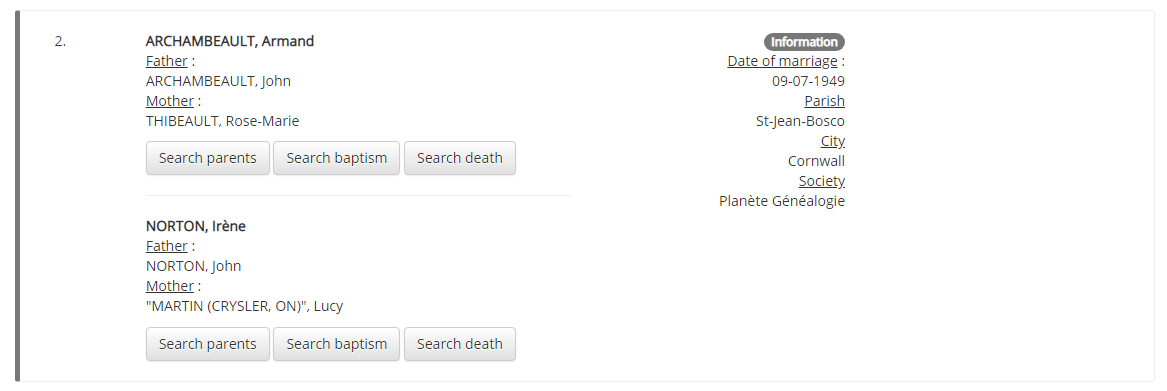Click the Mother label under Irène Norton
1167x391 pixels.
tap(170, 286)
